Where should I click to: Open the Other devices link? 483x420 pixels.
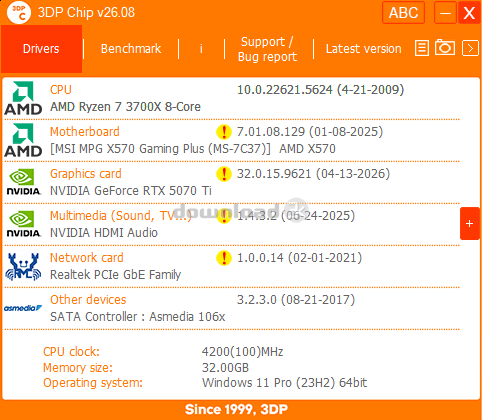pos(88,300)
